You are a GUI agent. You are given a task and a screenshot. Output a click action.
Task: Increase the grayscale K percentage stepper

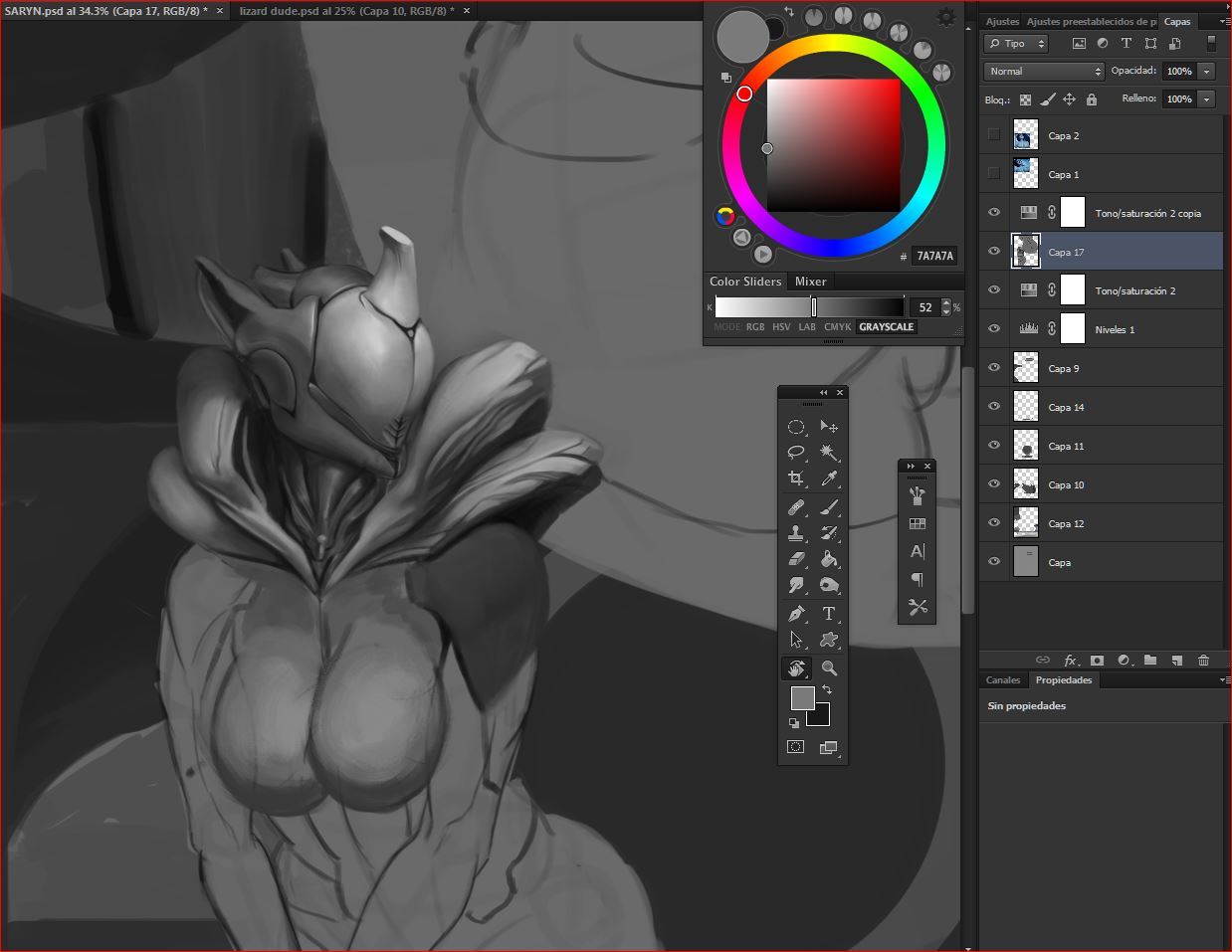tap(946, 303)
